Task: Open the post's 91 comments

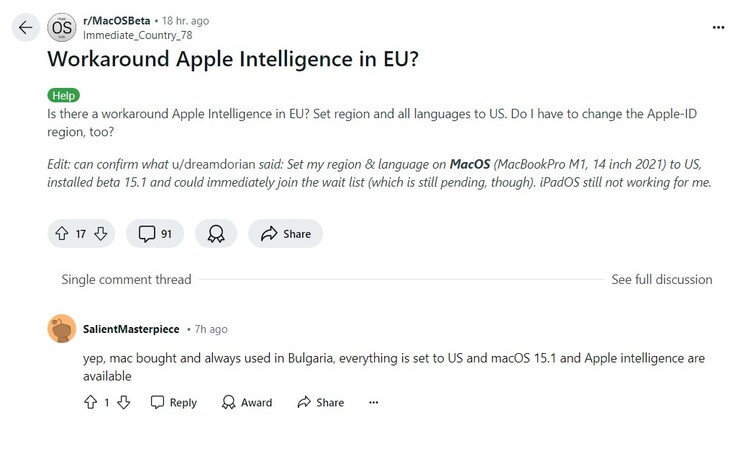Action: [x=155, y=234]
